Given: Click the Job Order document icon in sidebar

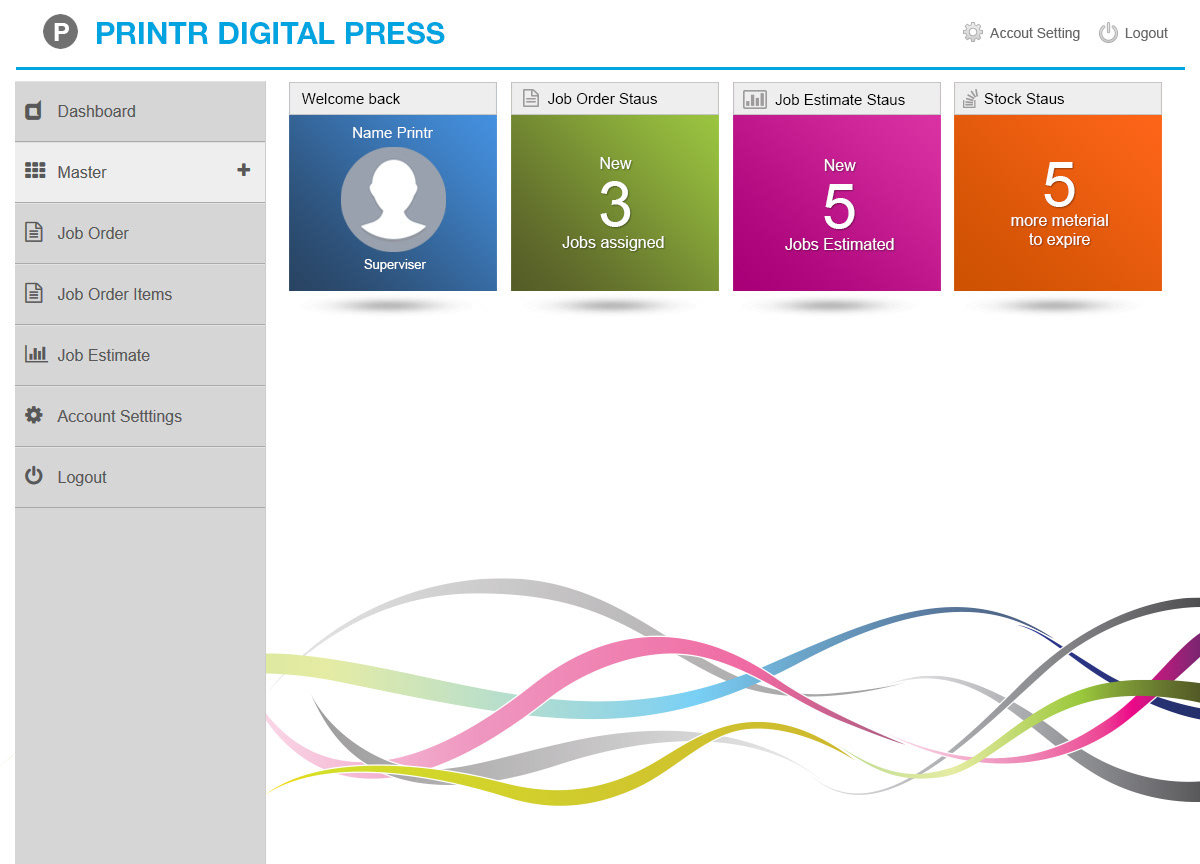Looking at the screenshot, I should click(34, 233).
